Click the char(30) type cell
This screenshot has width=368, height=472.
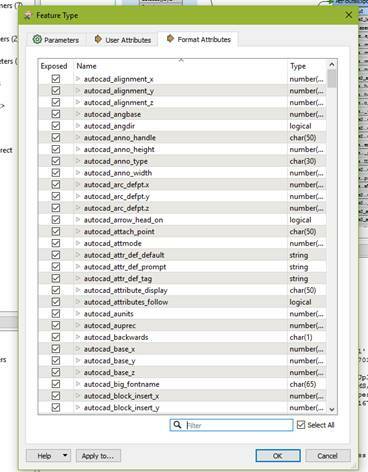coord(303,161)
